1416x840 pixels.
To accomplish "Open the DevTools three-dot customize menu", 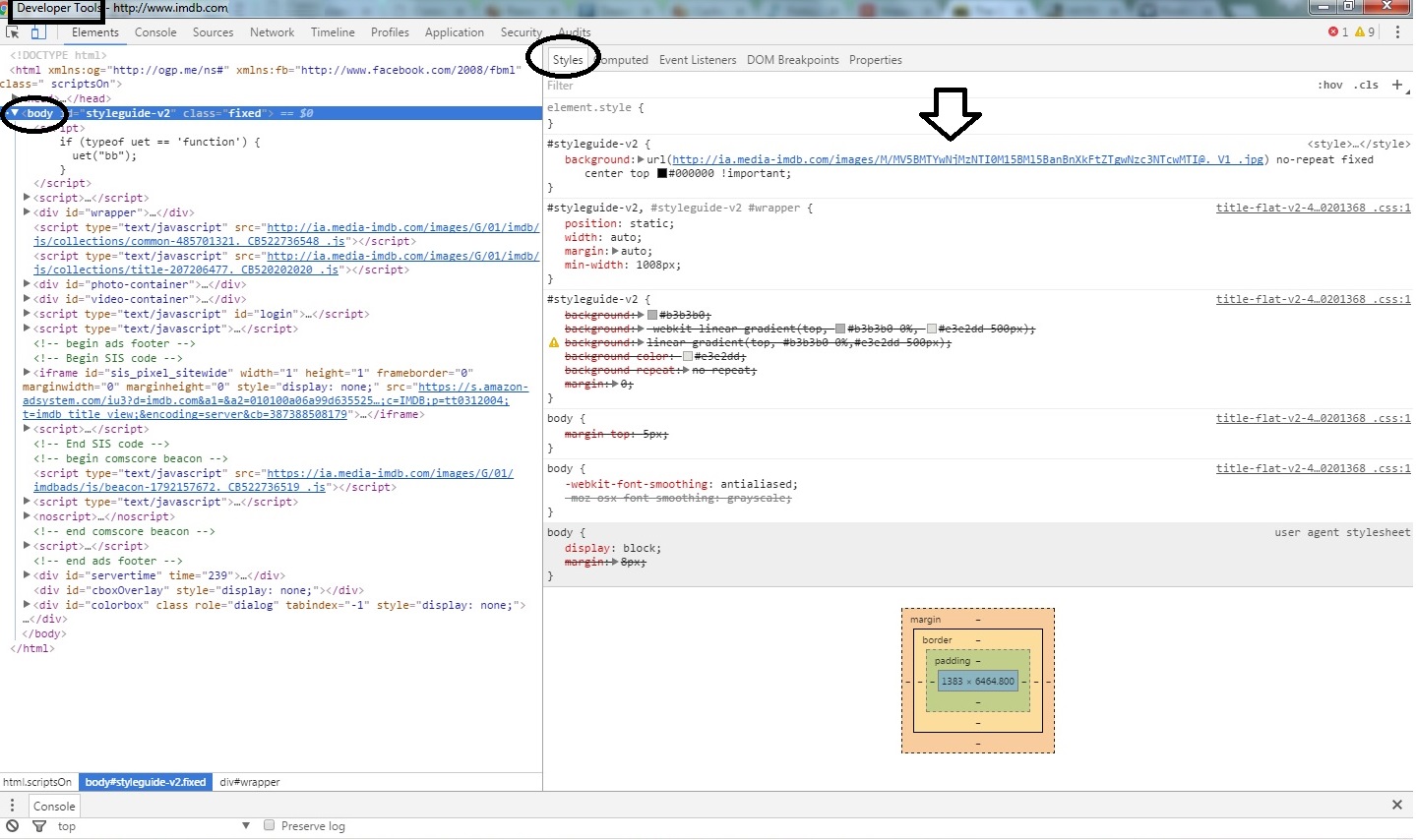I will [1397, 32].
